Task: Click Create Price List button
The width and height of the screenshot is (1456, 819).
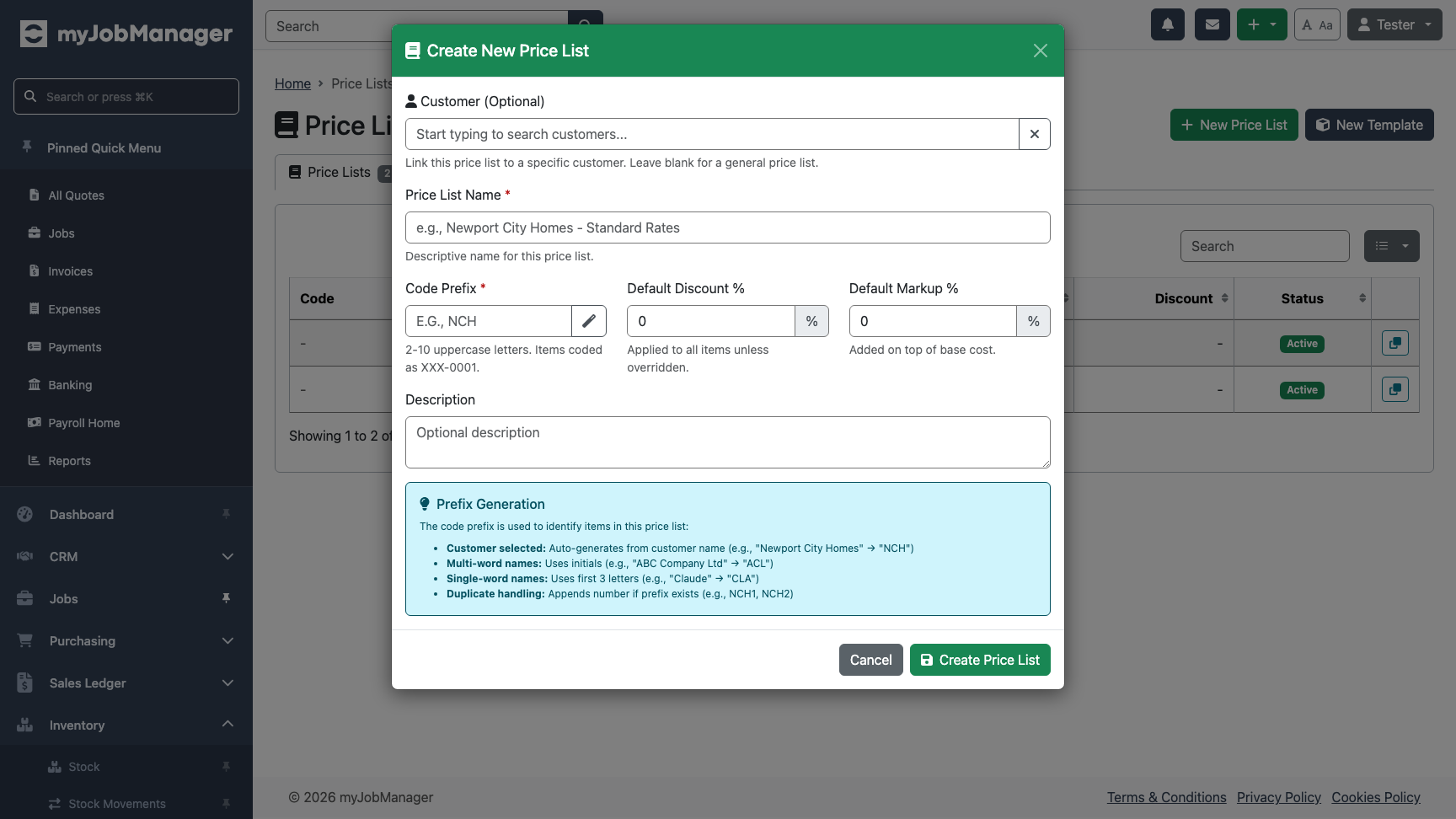Action: (980, 660)
